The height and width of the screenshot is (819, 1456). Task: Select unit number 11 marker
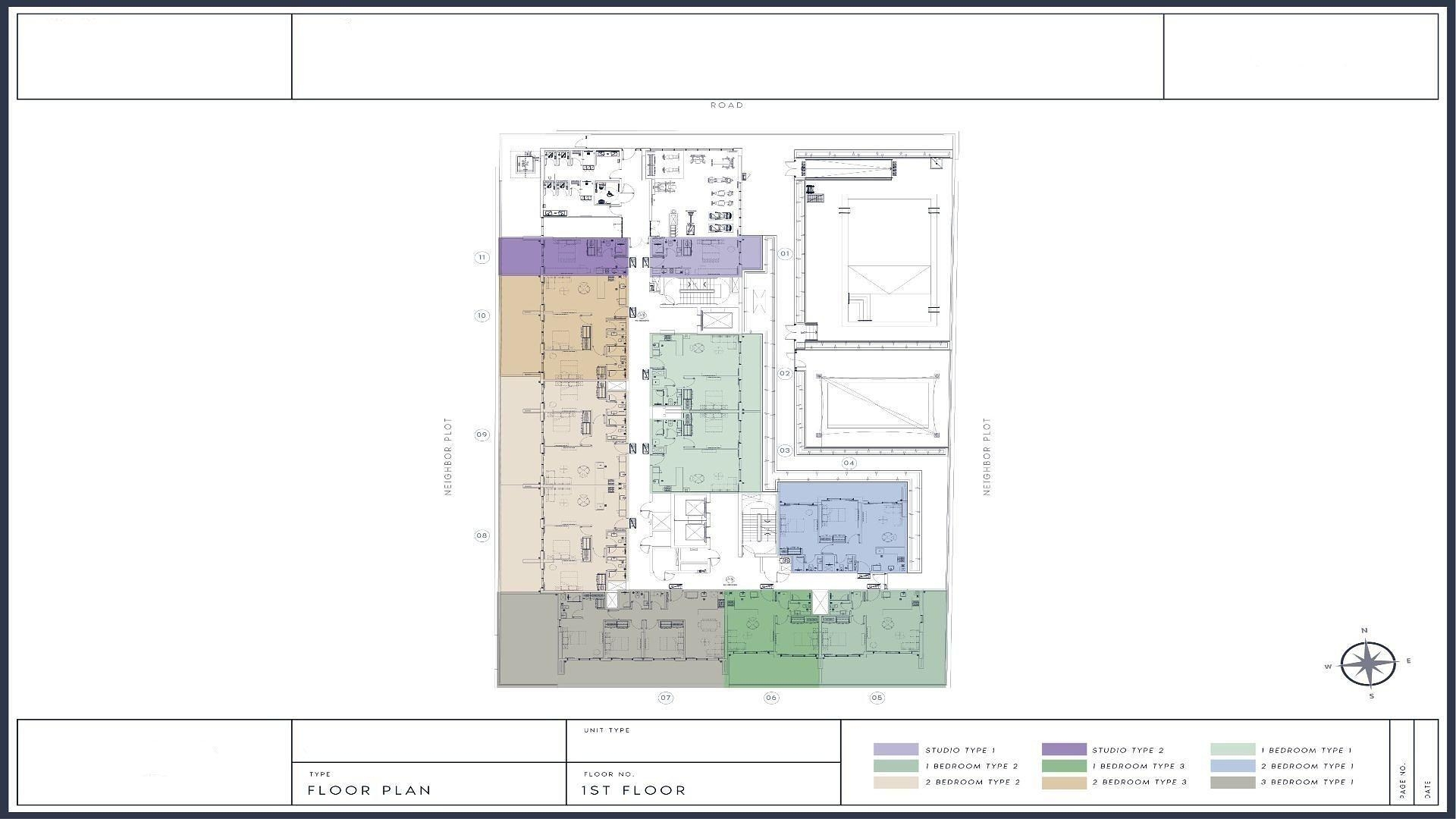click(482, 258)
